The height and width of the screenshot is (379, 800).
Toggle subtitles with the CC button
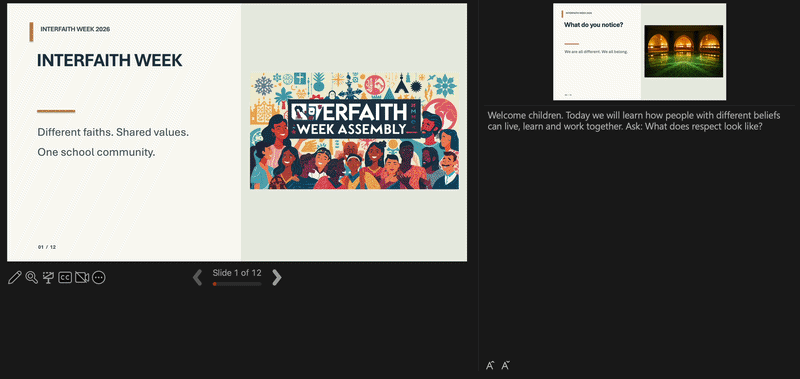65,277
